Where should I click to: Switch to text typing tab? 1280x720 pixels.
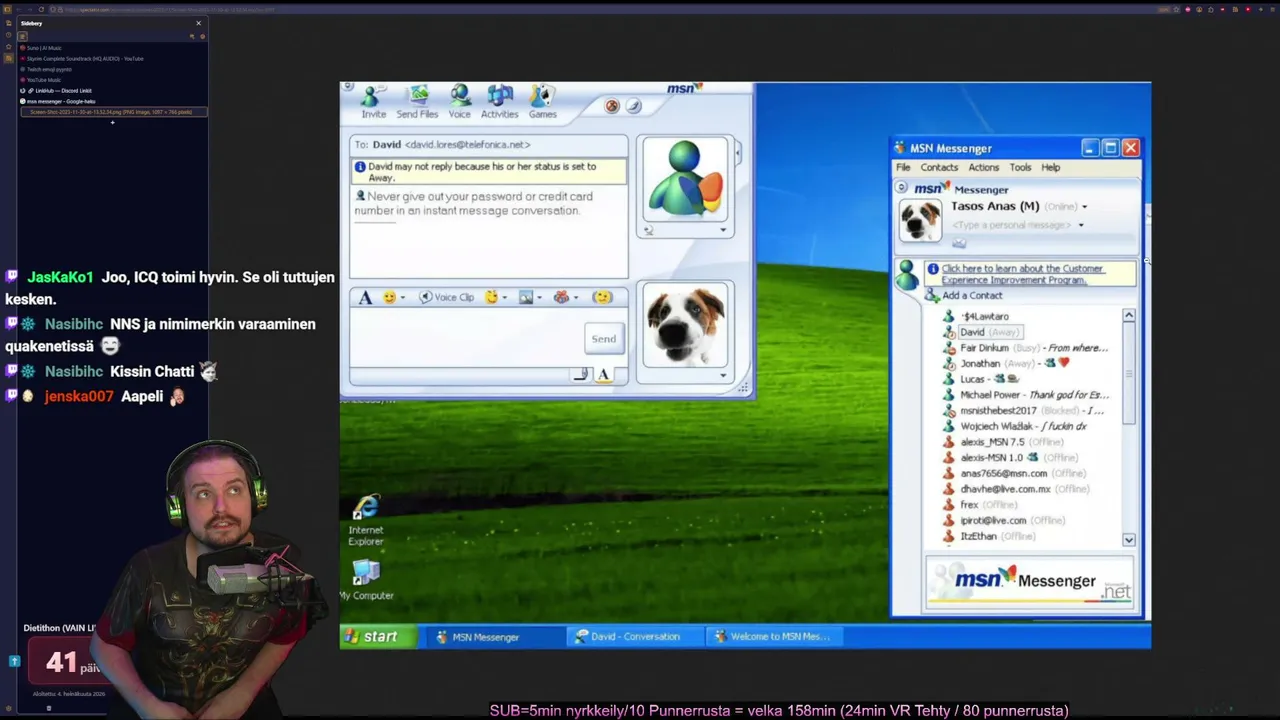[x=603, y=374]
